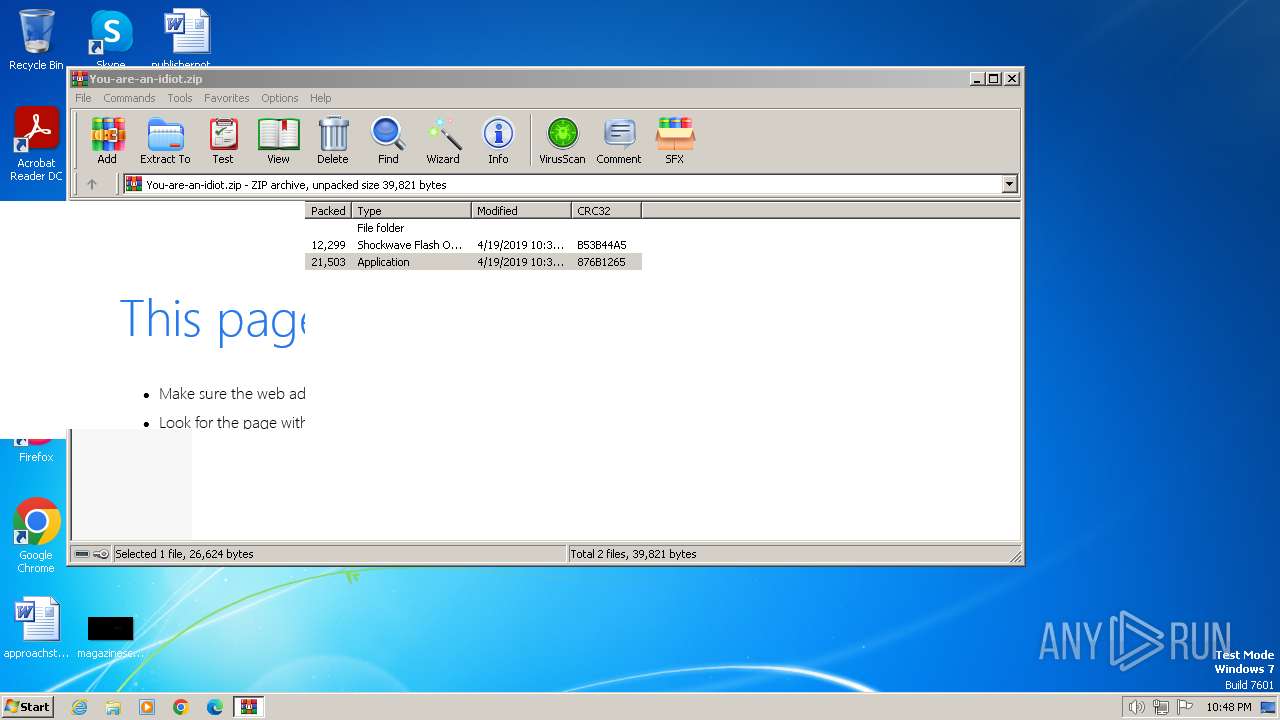The width and height of the screenshot is (1280, 720).
Task: Create an SFX self-extracting archive
Action: 675,141
